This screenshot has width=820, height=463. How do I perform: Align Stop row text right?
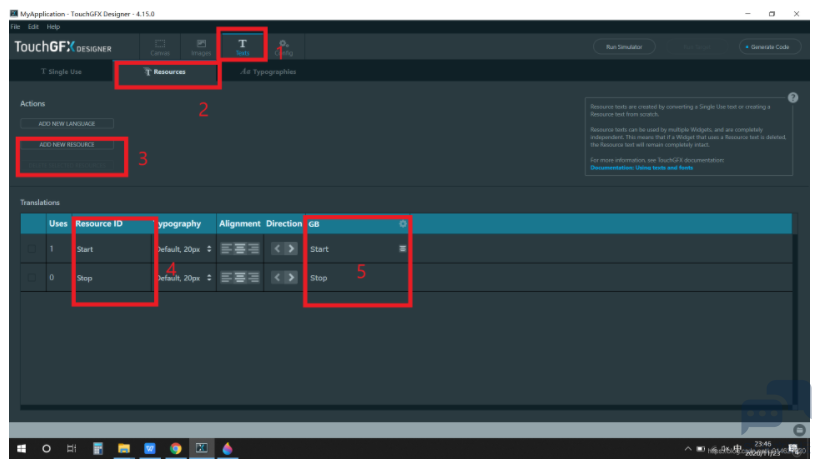pyautogui.click(x=253, y=277)
